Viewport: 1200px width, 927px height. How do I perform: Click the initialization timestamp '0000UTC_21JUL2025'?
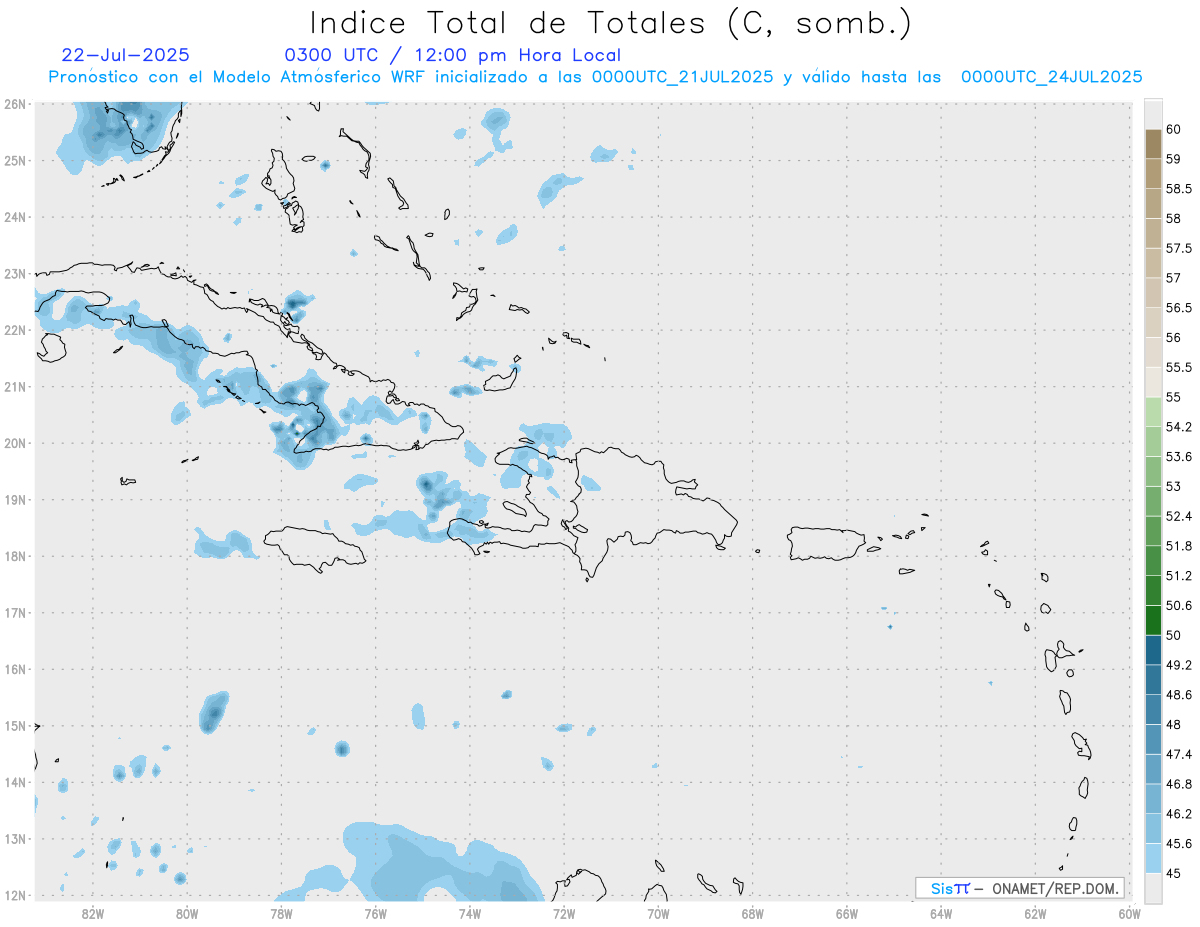pos(683,77)
